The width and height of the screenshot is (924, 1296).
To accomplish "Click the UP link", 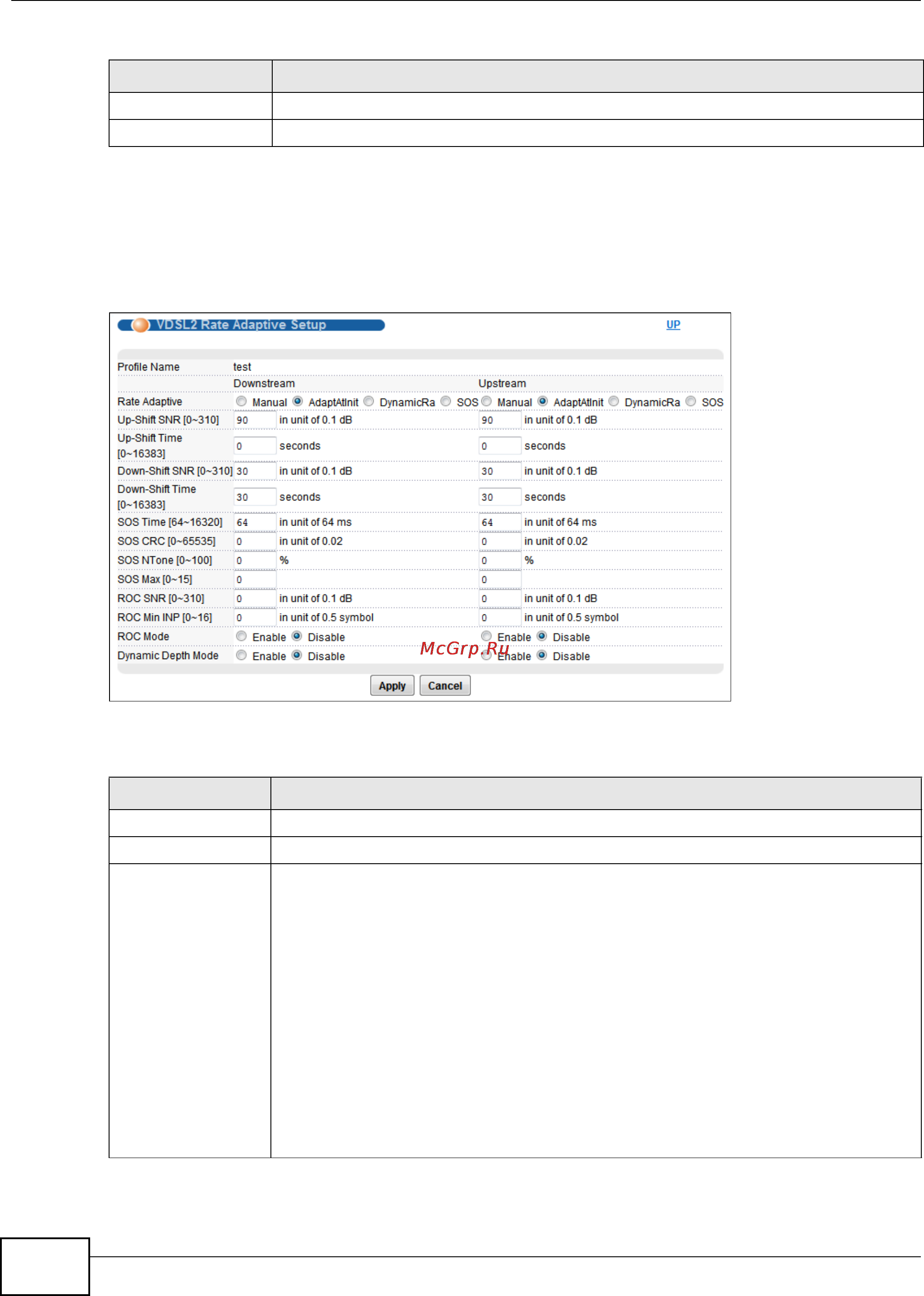I will [673, 324].
